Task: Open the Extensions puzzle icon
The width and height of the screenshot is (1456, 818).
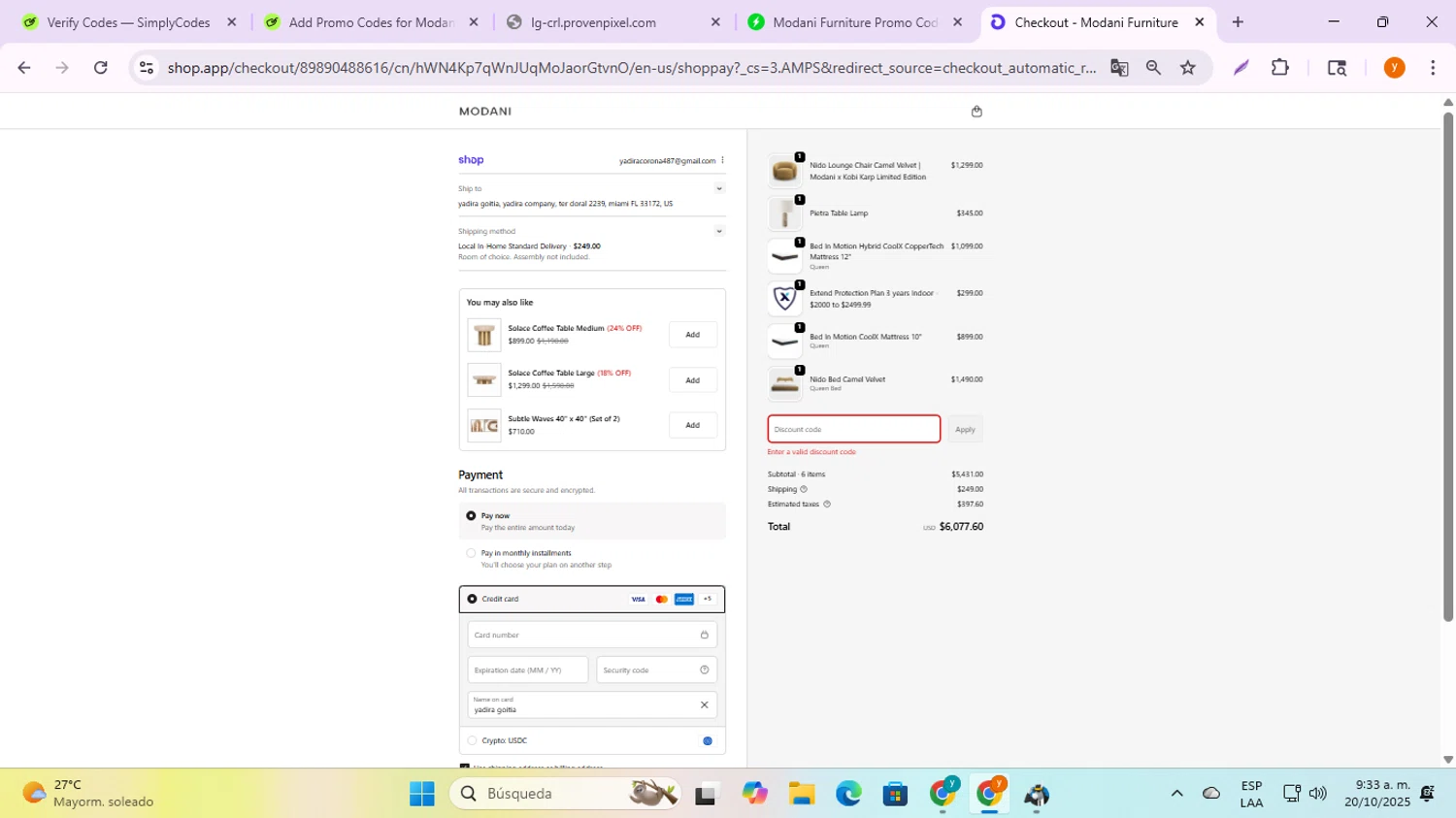Action: [x=1280, y=68]
